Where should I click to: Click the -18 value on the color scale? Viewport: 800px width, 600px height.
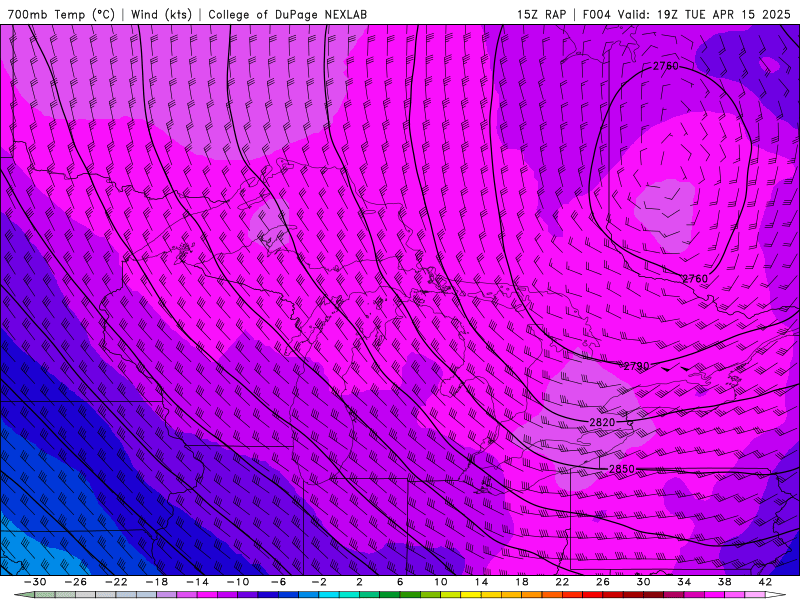click(157, 582)
